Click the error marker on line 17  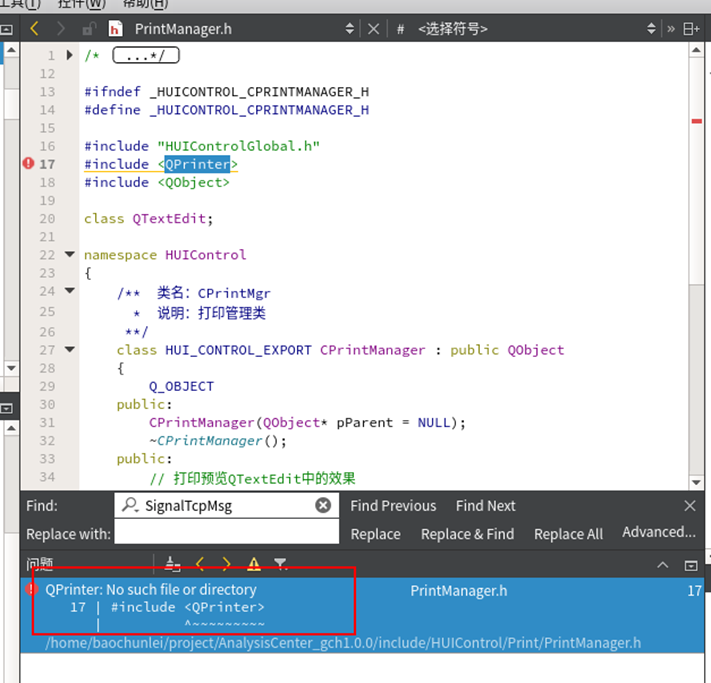tap(29, 163)
